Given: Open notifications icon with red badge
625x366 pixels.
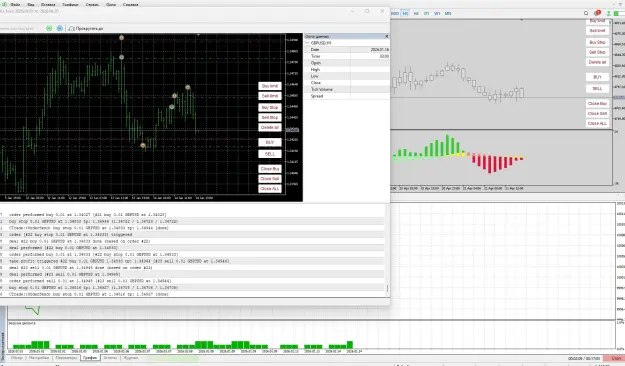Looking at the screenshot, I should click(597, 14).
